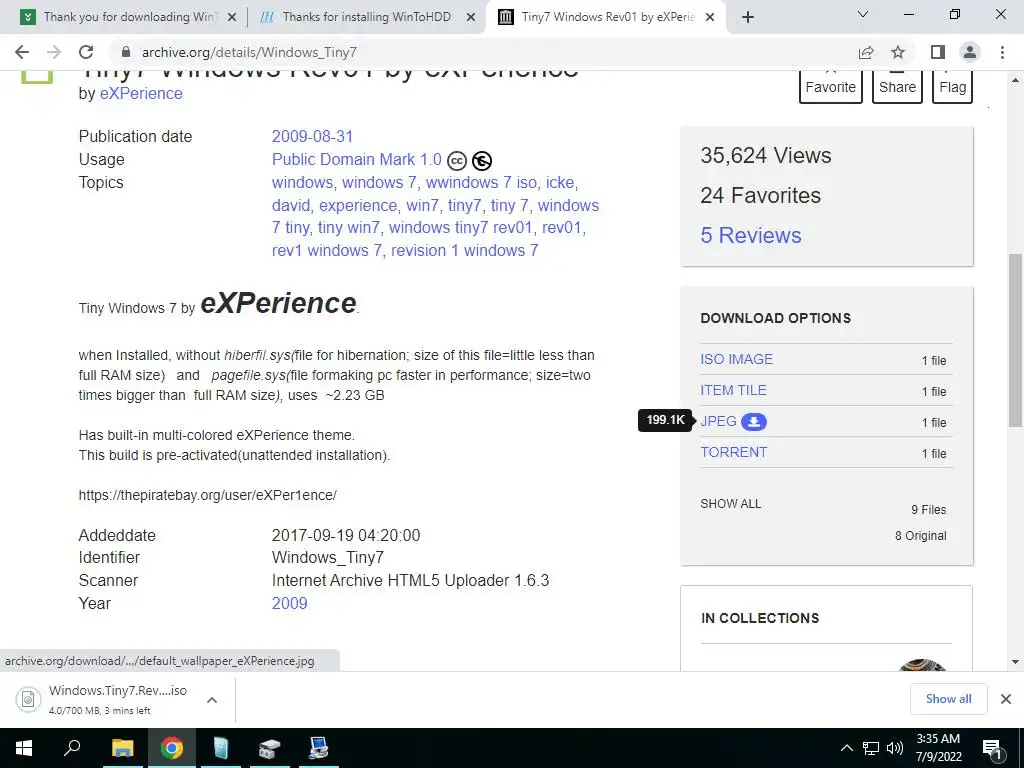This screenshot has width=1024, height=768.
Task: Open the installer package taskbar icon
Action: (x=269, y=748)
